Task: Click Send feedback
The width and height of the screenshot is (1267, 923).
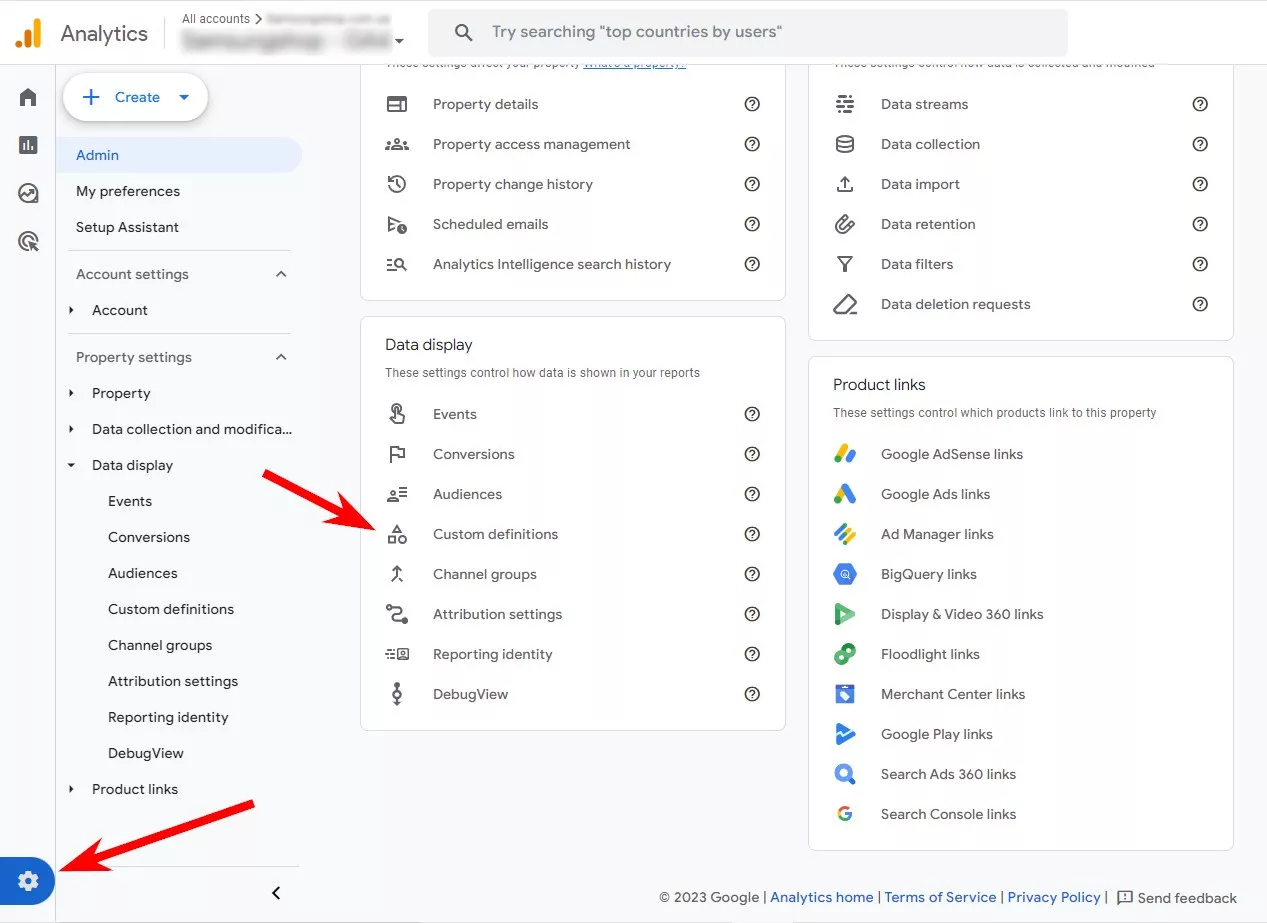Action: [1177, 897]
